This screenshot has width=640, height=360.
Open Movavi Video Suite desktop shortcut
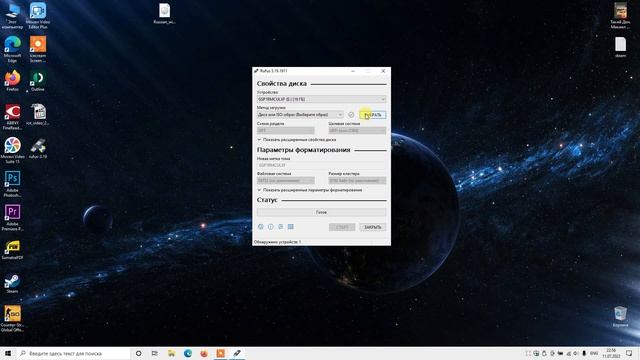pos(12,150)
